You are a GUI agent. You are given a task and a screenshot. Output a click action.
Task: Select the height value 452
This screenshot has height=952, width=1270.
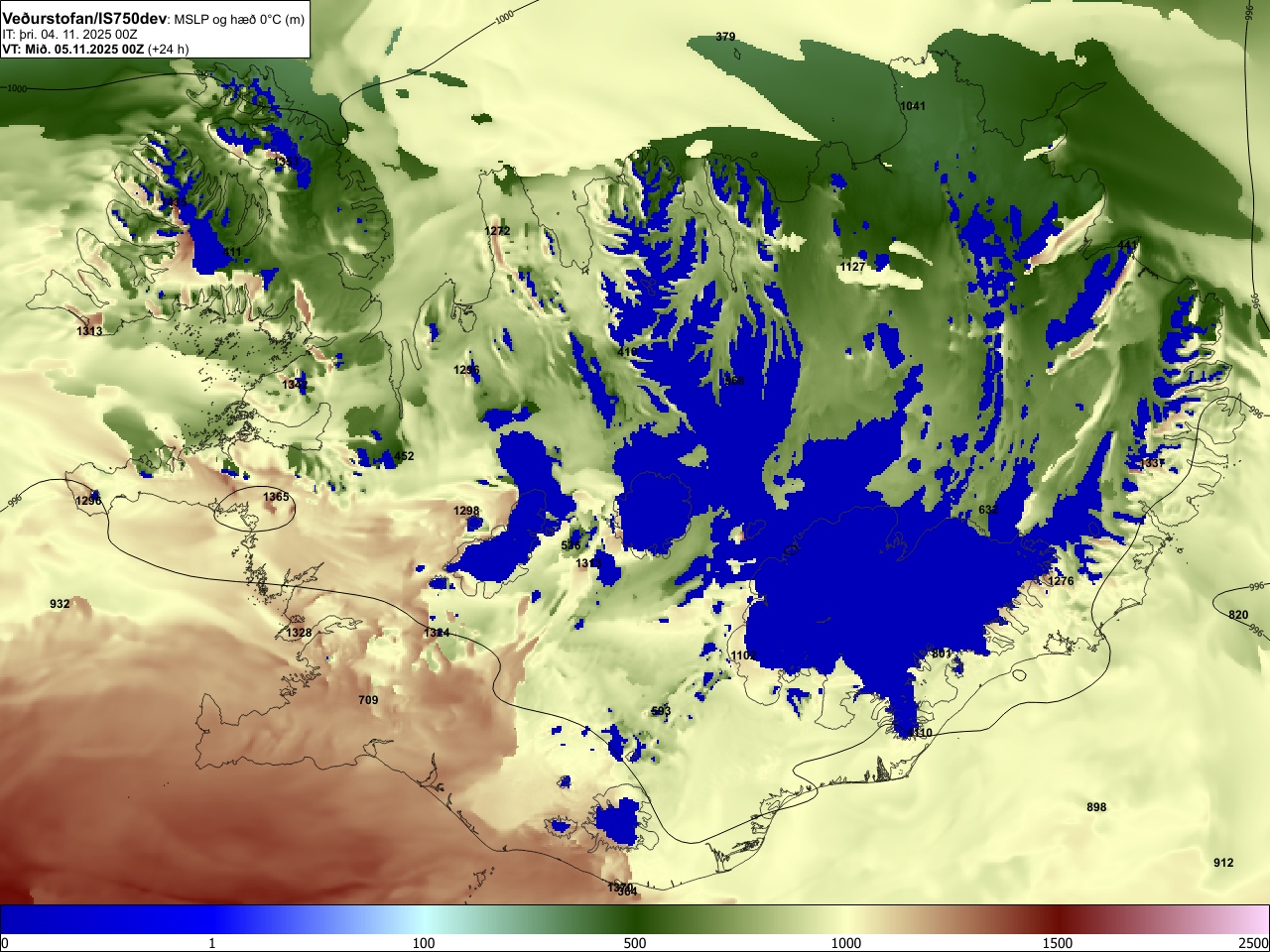404,456
